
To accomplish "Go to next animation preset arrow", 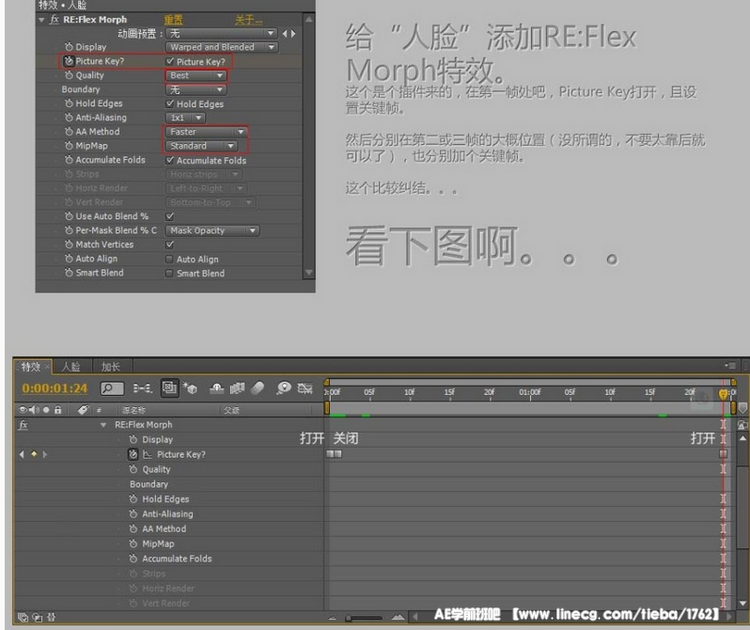I will coord(293,33).
